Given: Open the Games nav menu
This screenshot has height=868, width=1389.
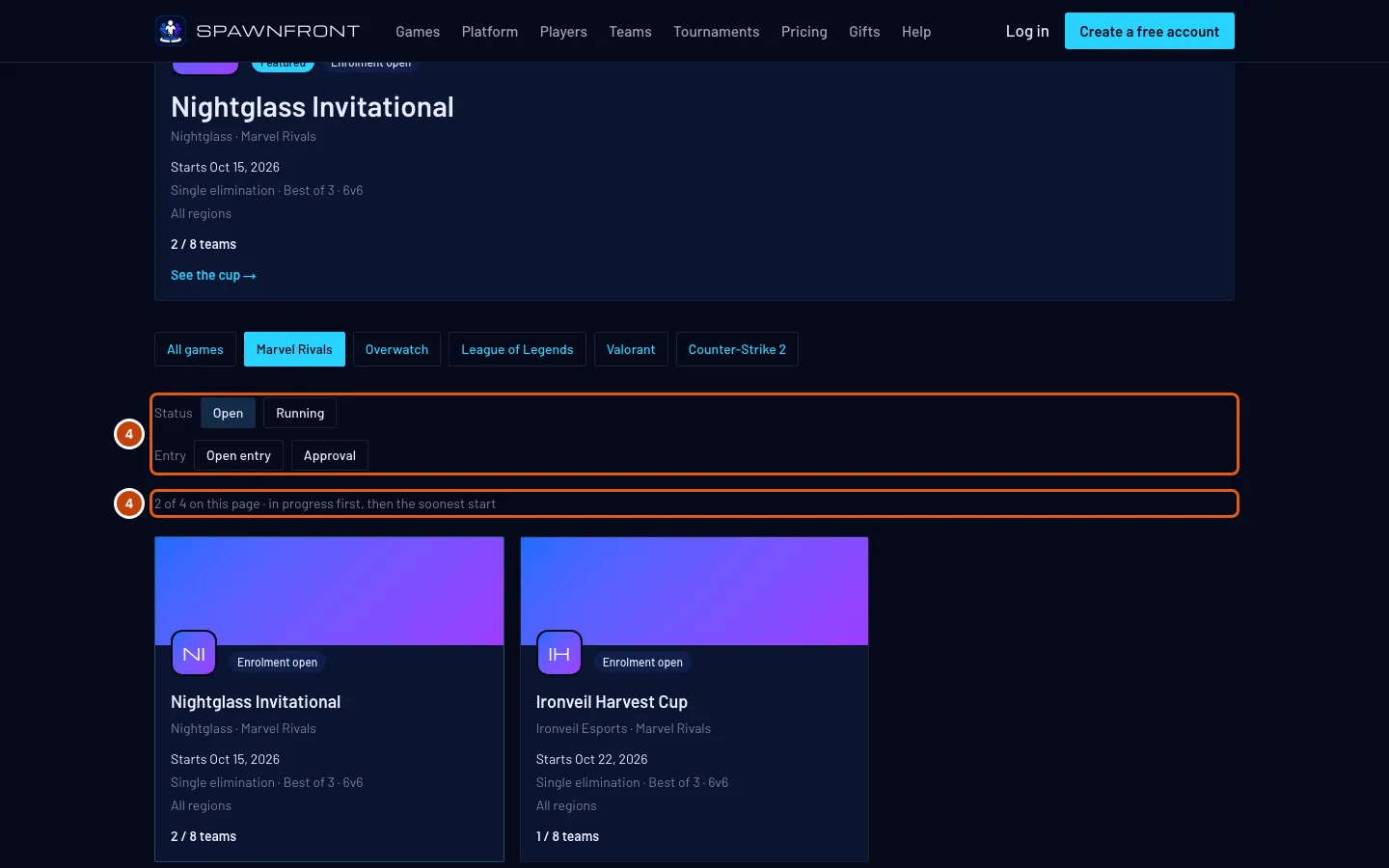Looking at the screenshot, I should point(418,32).
